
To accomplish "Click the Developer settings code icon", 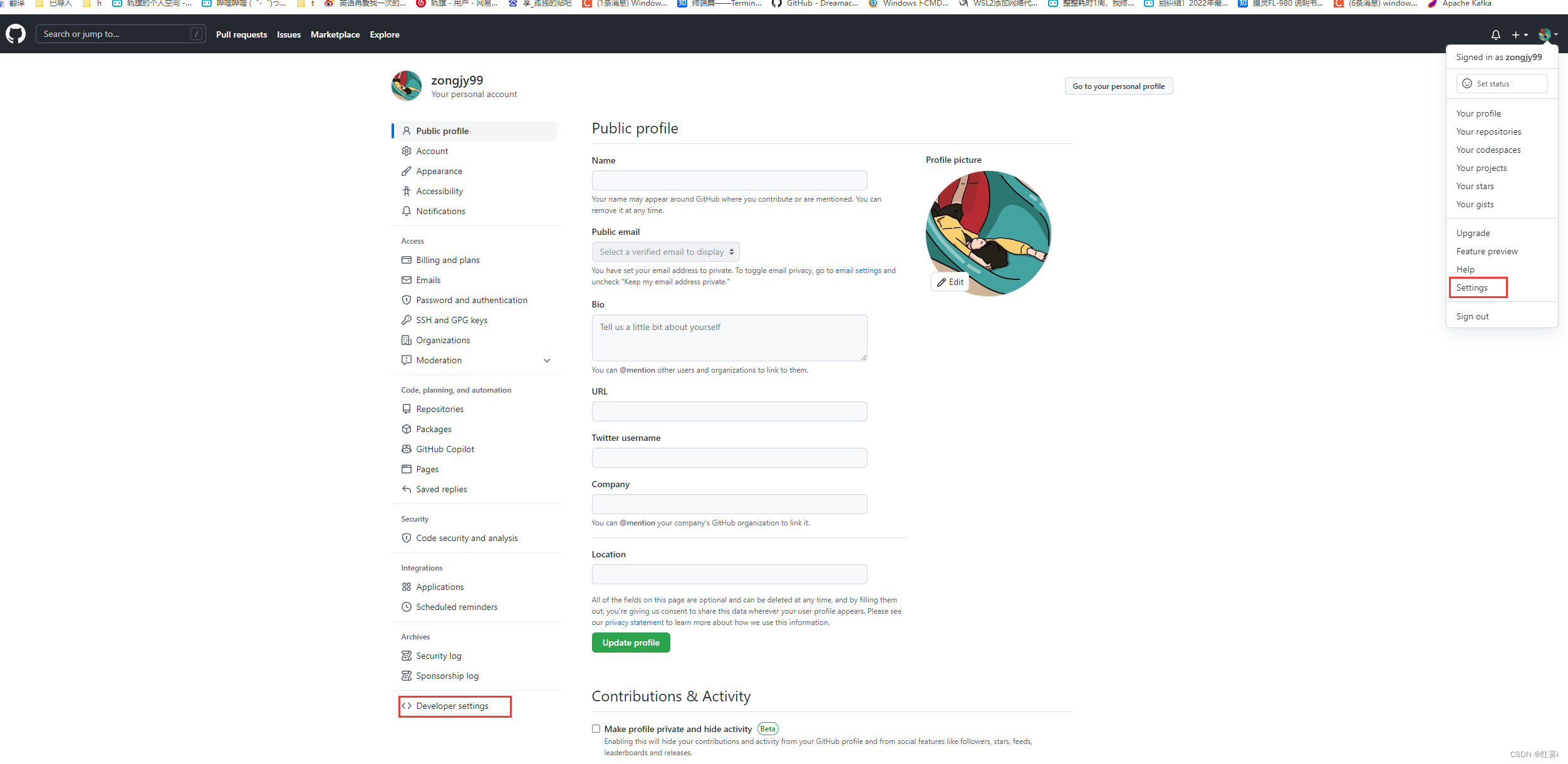I will (407, 706).
